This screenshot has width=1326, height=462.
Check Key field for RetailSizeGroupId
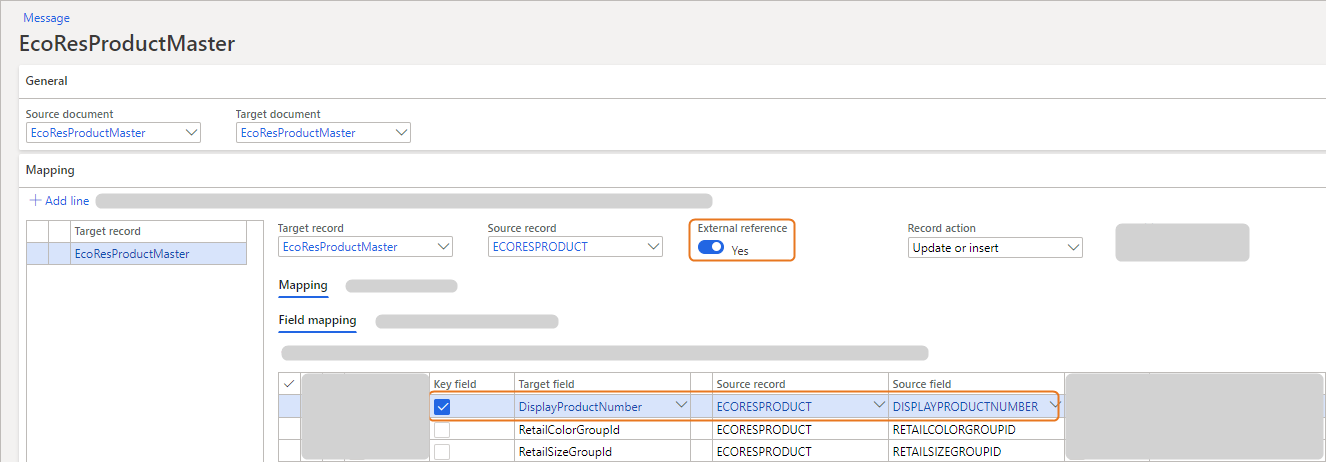click(442, 452)
